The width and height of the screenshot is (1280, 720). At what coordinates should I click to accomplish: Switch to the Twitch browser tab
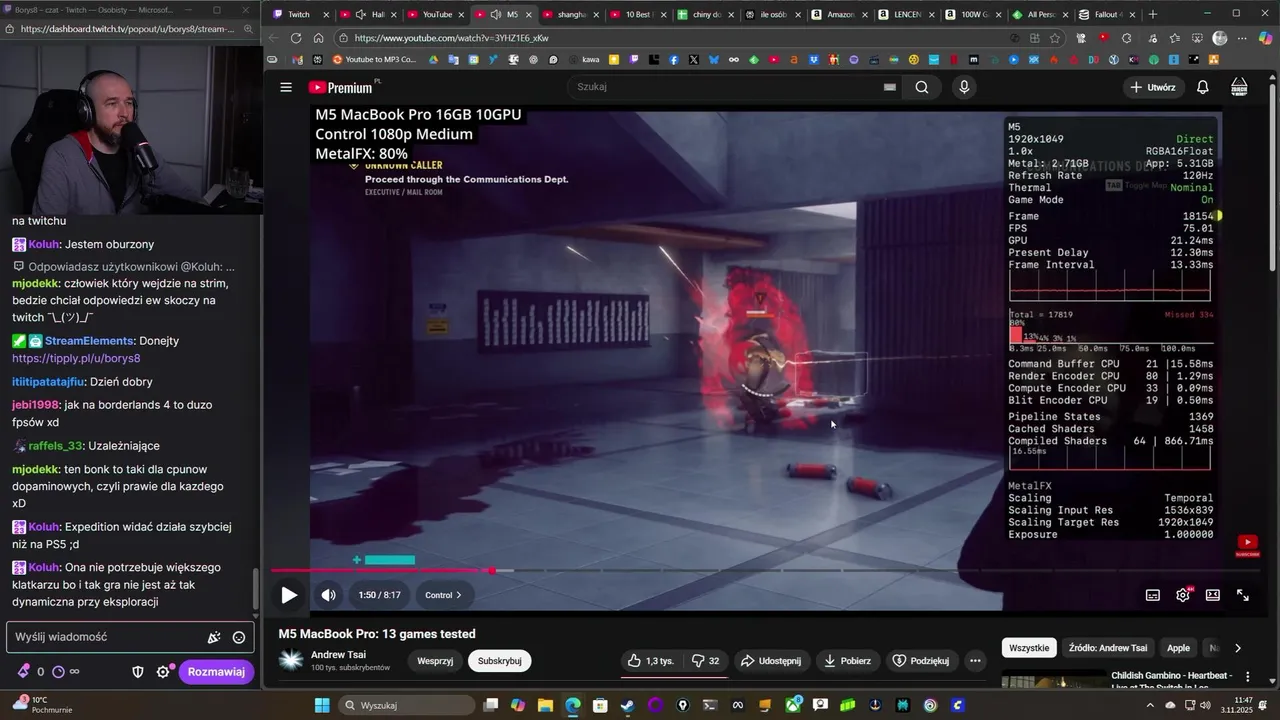tap(298, 14)
